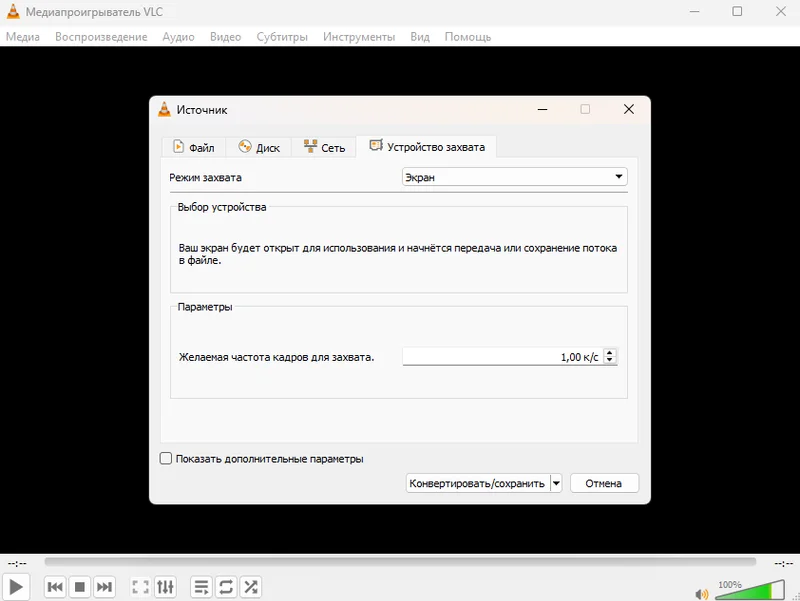Toggle shuffle random playback icon
Image resolution: width=800 pixels, height=601 pixels.
click(x=251, y=587)
